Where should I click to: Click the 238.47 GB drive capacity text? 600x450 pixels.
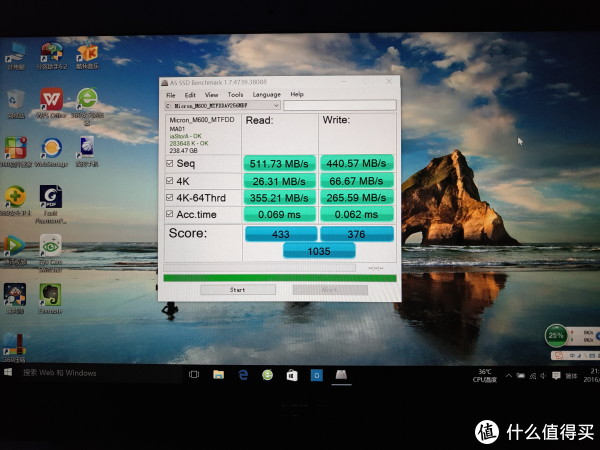183,151
